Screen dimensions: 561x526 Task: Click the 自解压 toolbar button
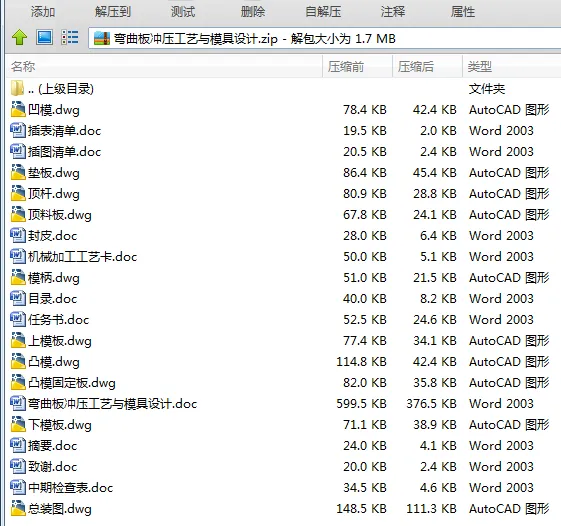[323, 11]
